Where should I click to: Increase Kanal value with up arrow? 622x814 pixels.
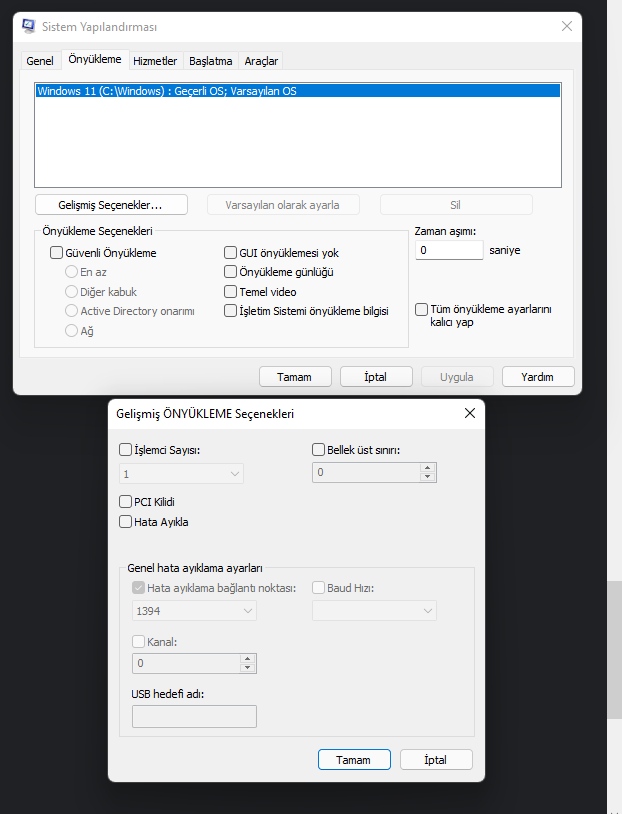coord(248,659)
